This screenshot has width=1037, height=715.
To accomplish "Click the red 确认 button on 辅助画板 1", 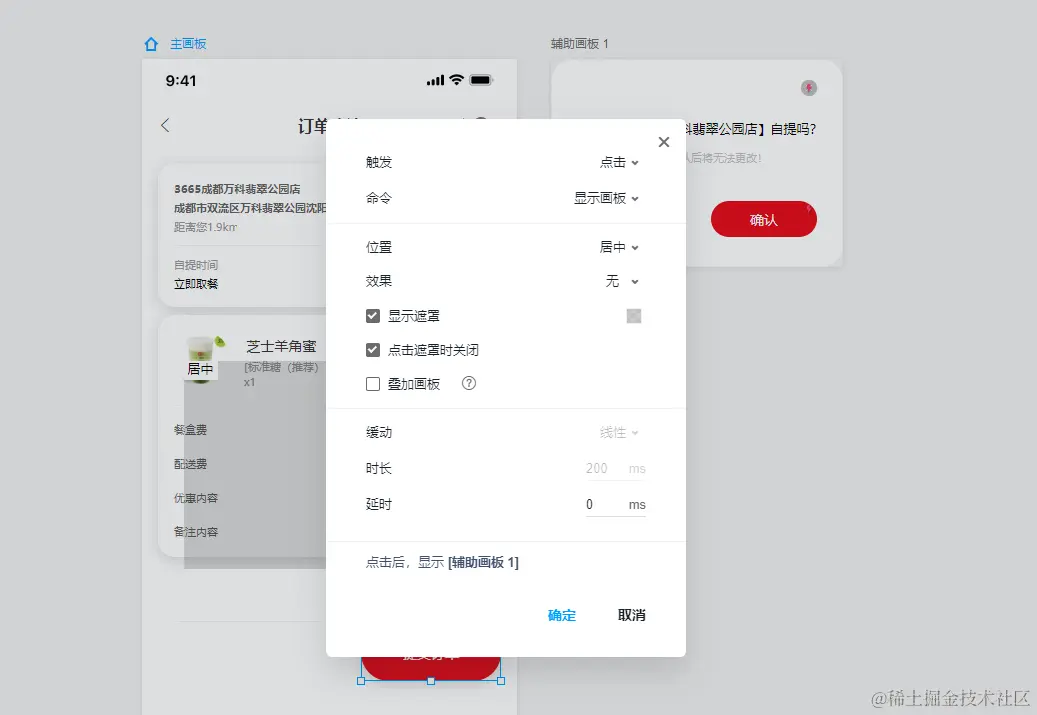I will click(764, 219).
